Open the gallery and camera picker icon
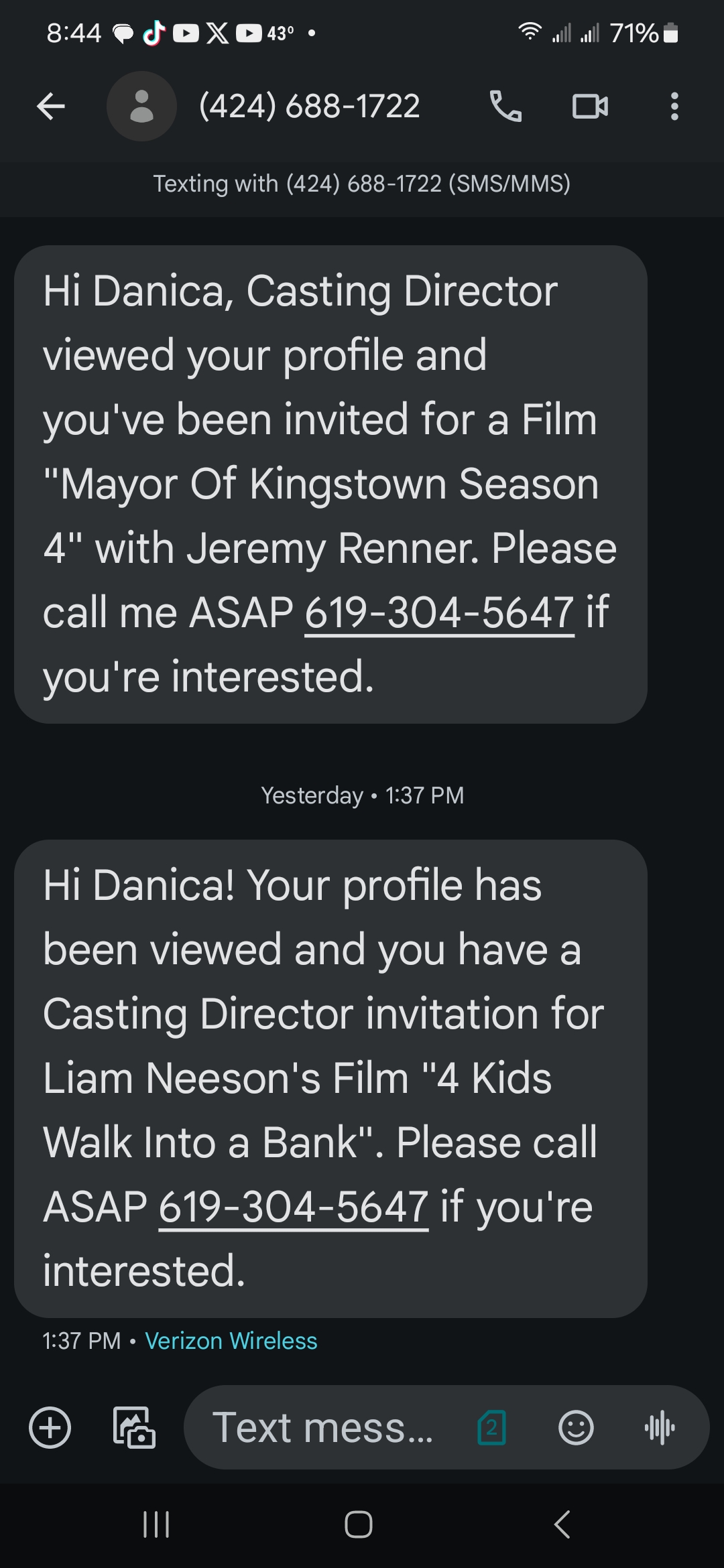The width and height of the screenshot is (724, 1568). (133, 1427)
